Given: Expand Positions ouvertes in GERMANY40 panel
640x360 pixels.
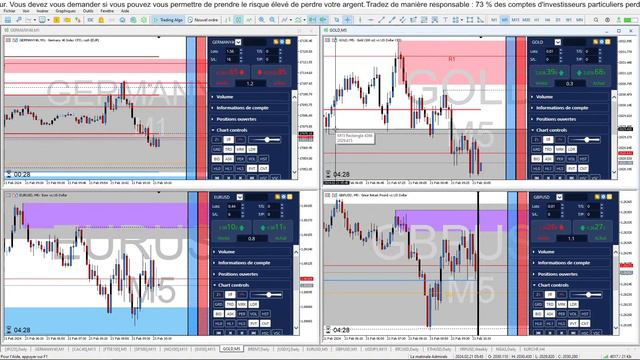Looking at the screenshot, I should [250, 119].
